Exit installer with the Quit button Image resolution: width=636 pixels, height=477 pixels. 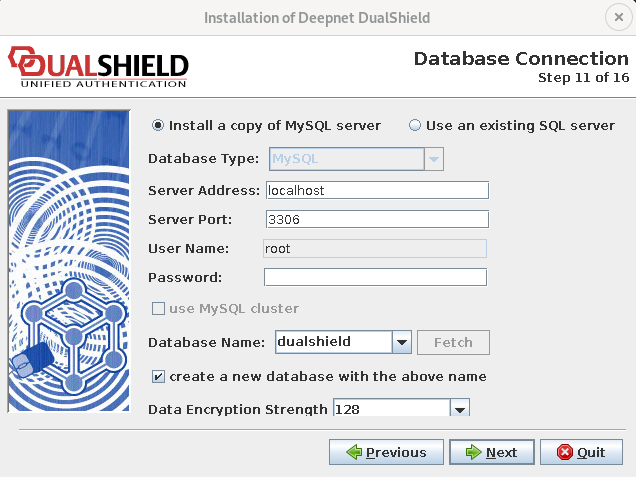581,452
